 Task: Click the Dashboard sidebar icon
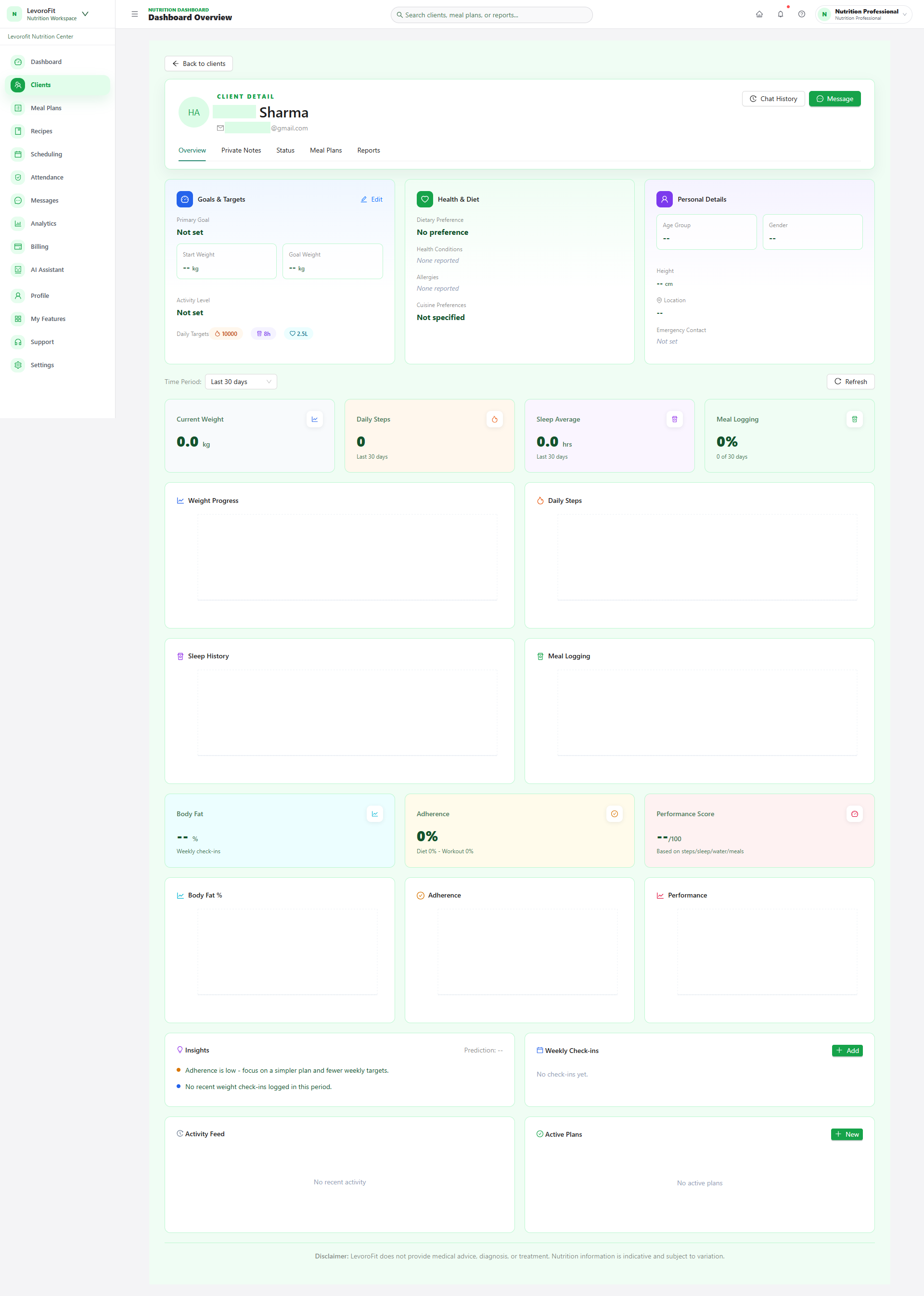pyautogui.click(x=18, y=62)
